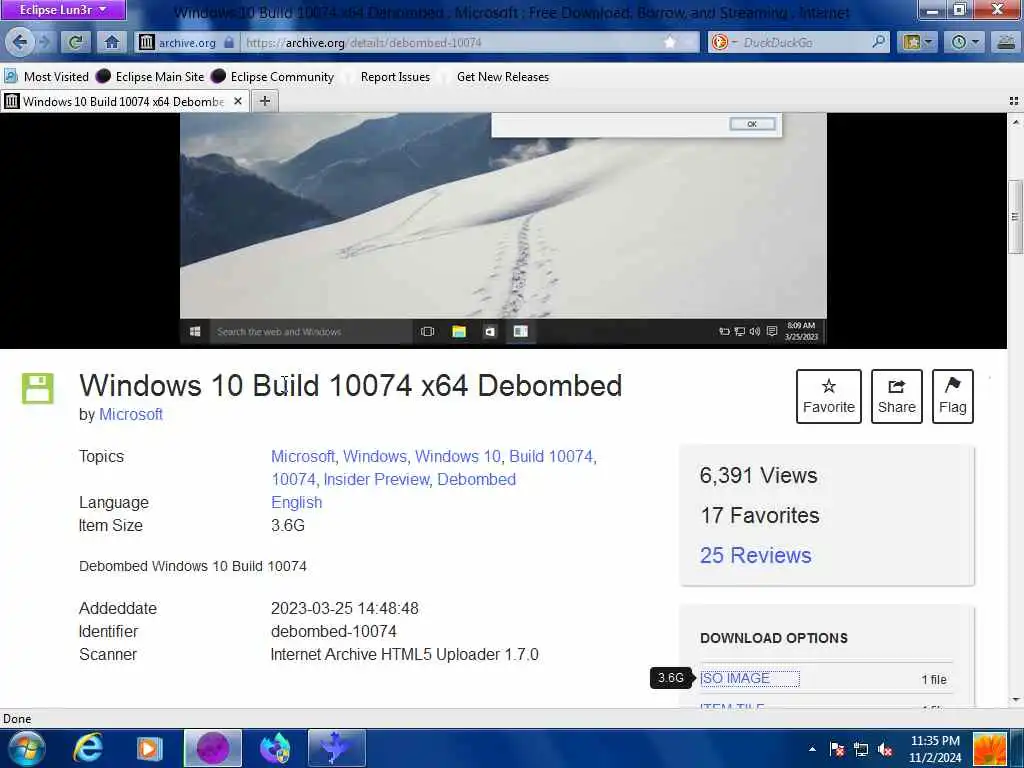Open a new tab with plus button
The image size is (1024, 768).
pos(264,101)
